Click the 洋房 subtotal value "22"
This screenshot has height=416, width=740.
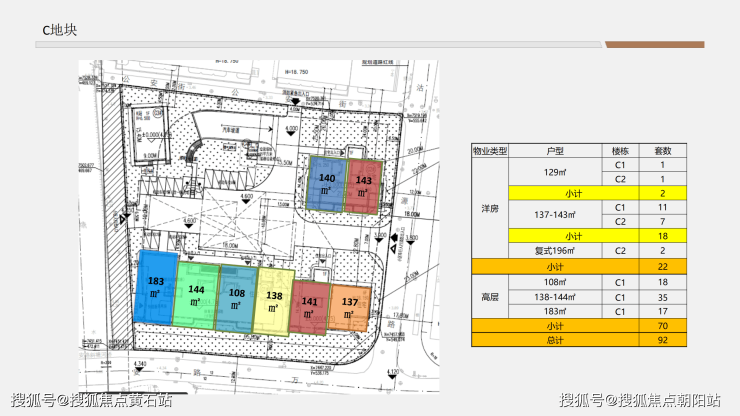click(x=663, y=267)
